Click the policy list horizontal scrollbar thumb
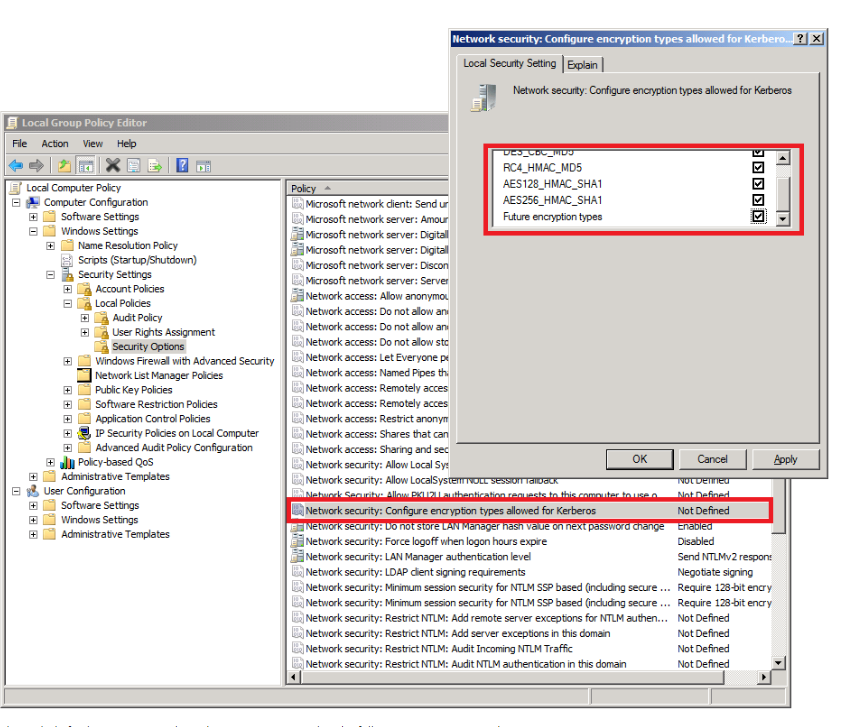This screenshot has height=727, width=844. pos(513,677)
